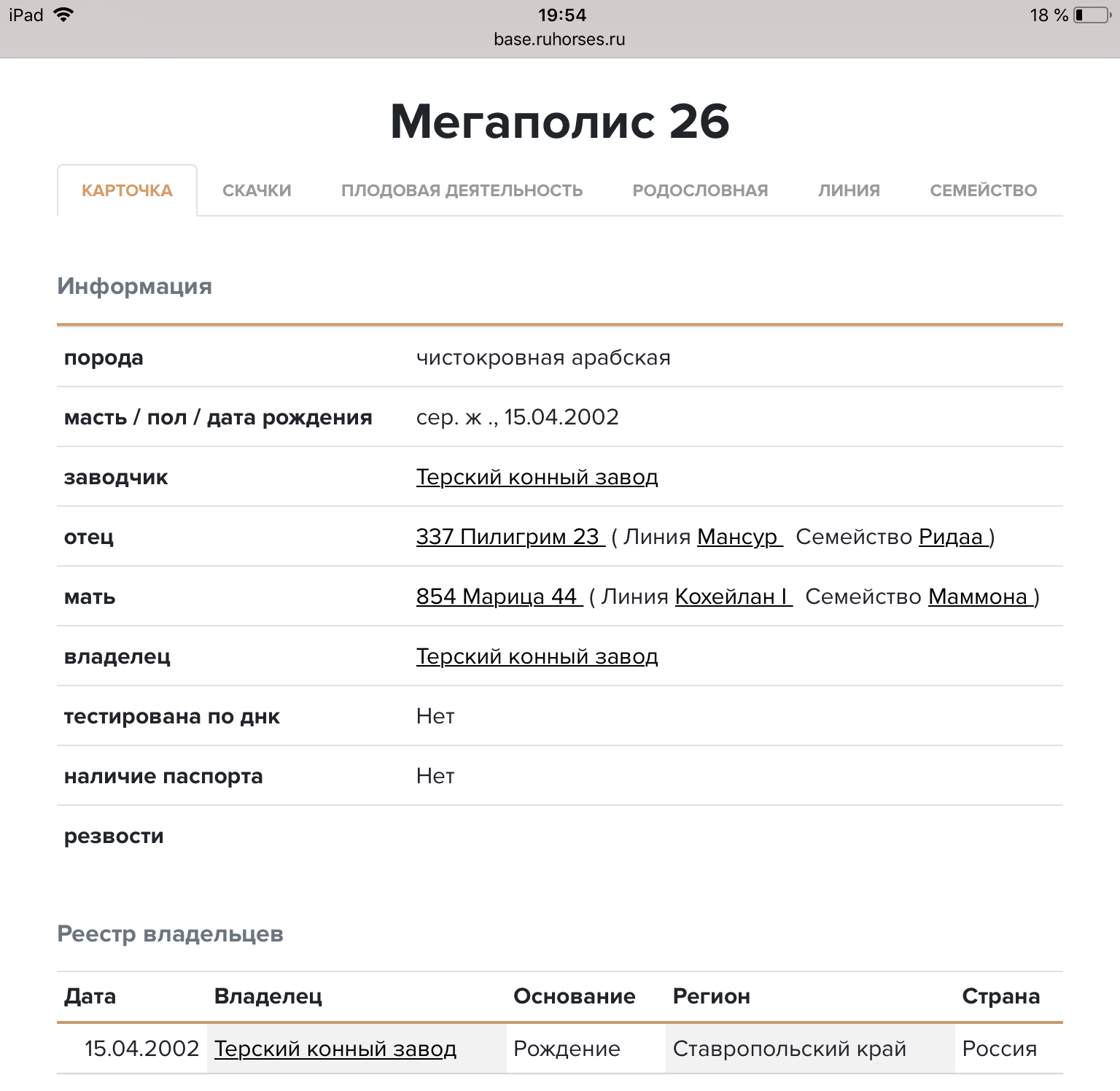Screen dimensions: 1120x1091
Task: Open the Плодовая деятельность tab
Action: pyautogui.click(x=462, y=190)
